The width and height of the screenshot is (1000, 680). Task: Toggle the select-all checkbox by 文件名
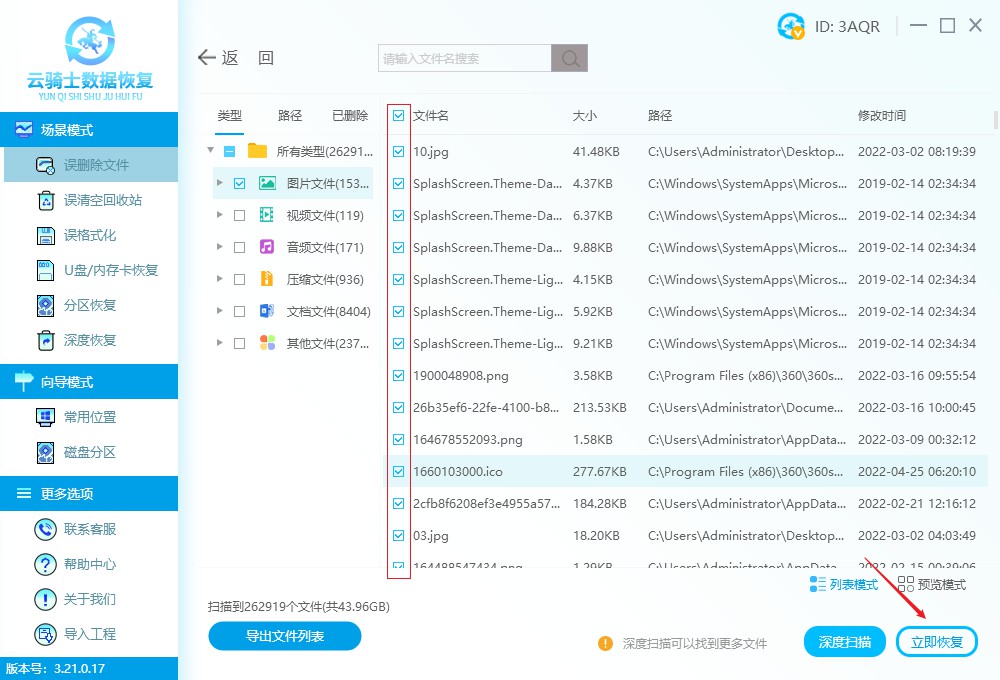click(399, 115)
